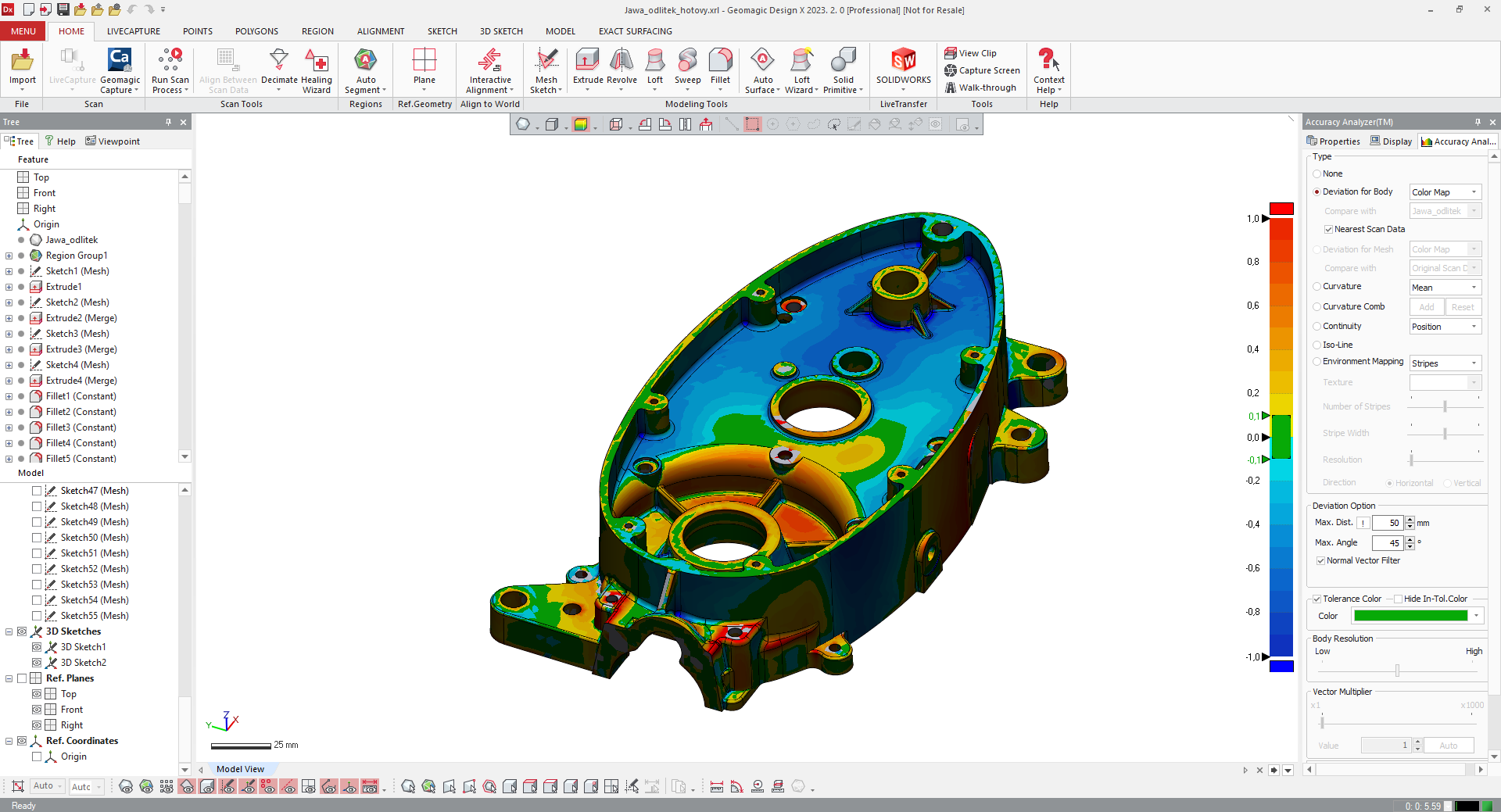Expand the Extrude1 tree node

tap(9, 287)
